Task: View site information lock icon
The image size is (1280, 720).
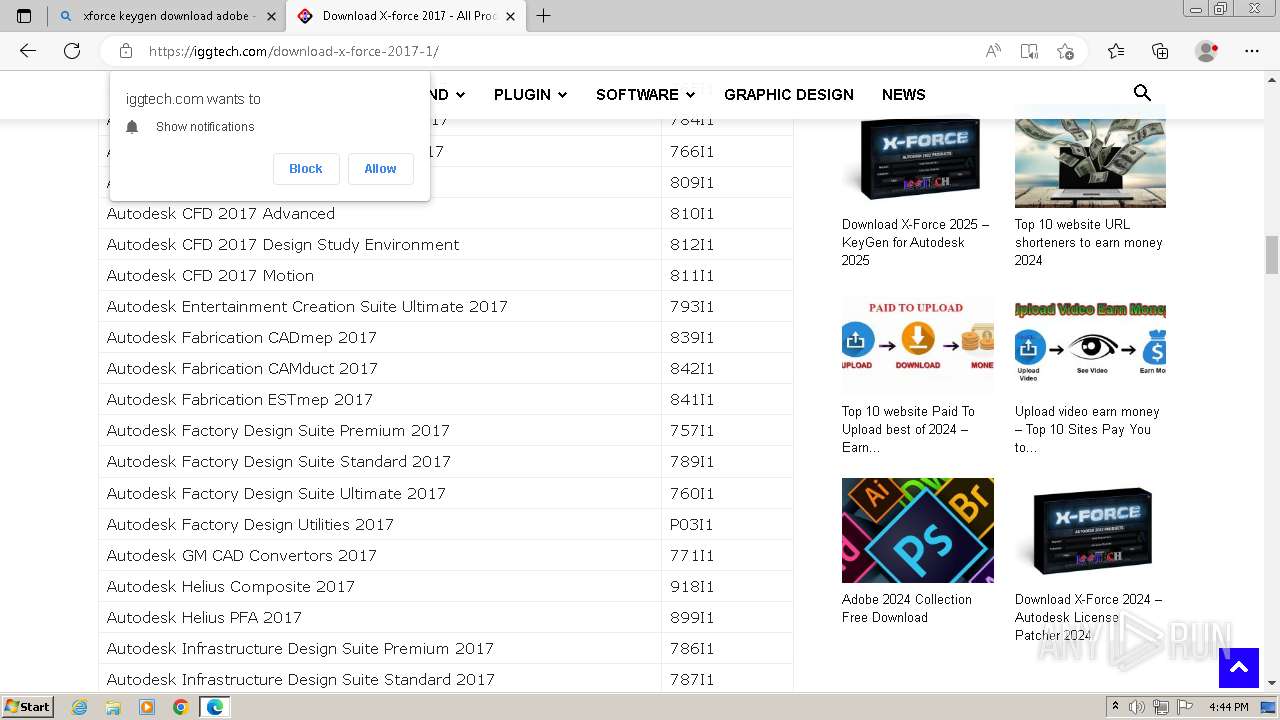Action: 126,51
